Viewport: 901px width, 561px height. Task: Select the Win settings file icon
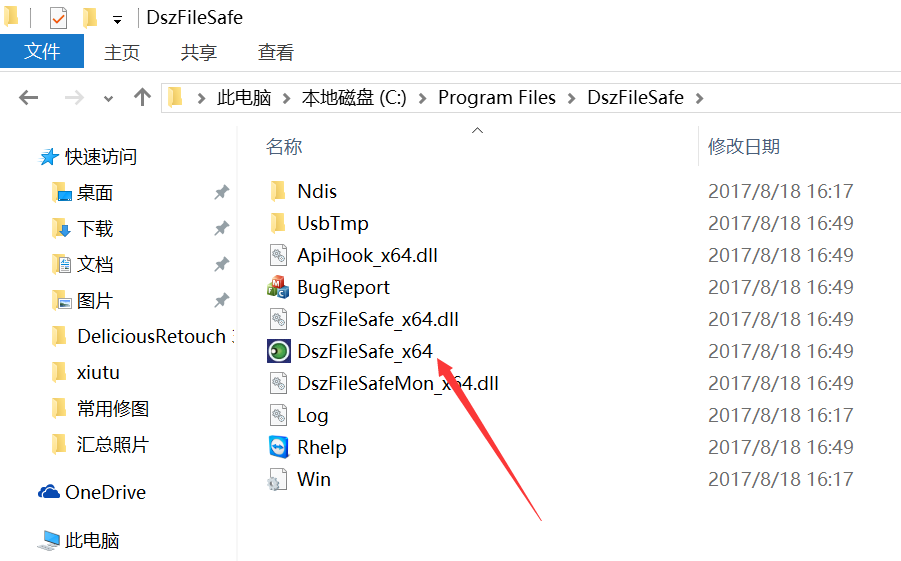[278, 479]
